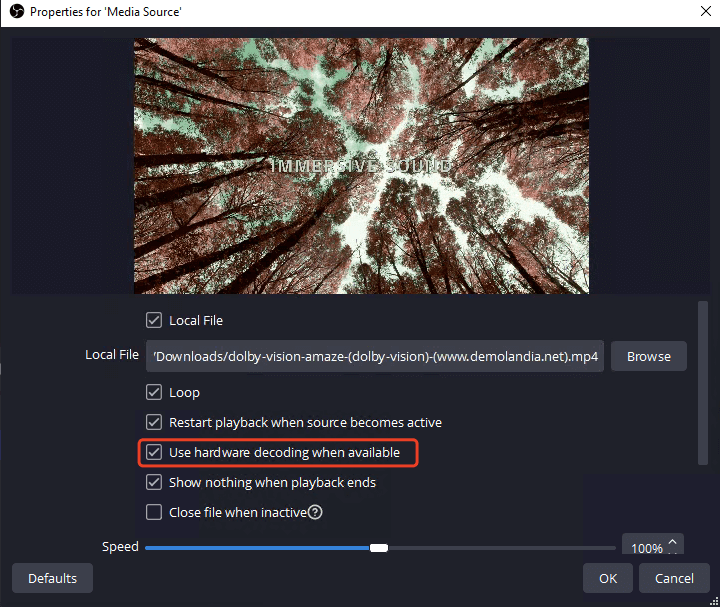Viewport: 720px width, 607px height.
Task: Click the help icon beside Close file when inactive
Action: [x=315, y=513]
